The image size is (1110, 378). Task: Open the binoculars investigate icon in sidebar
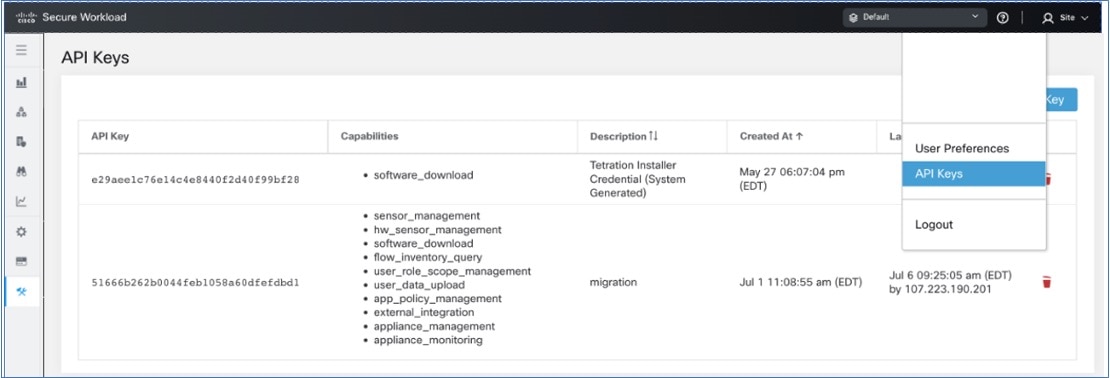21,171
